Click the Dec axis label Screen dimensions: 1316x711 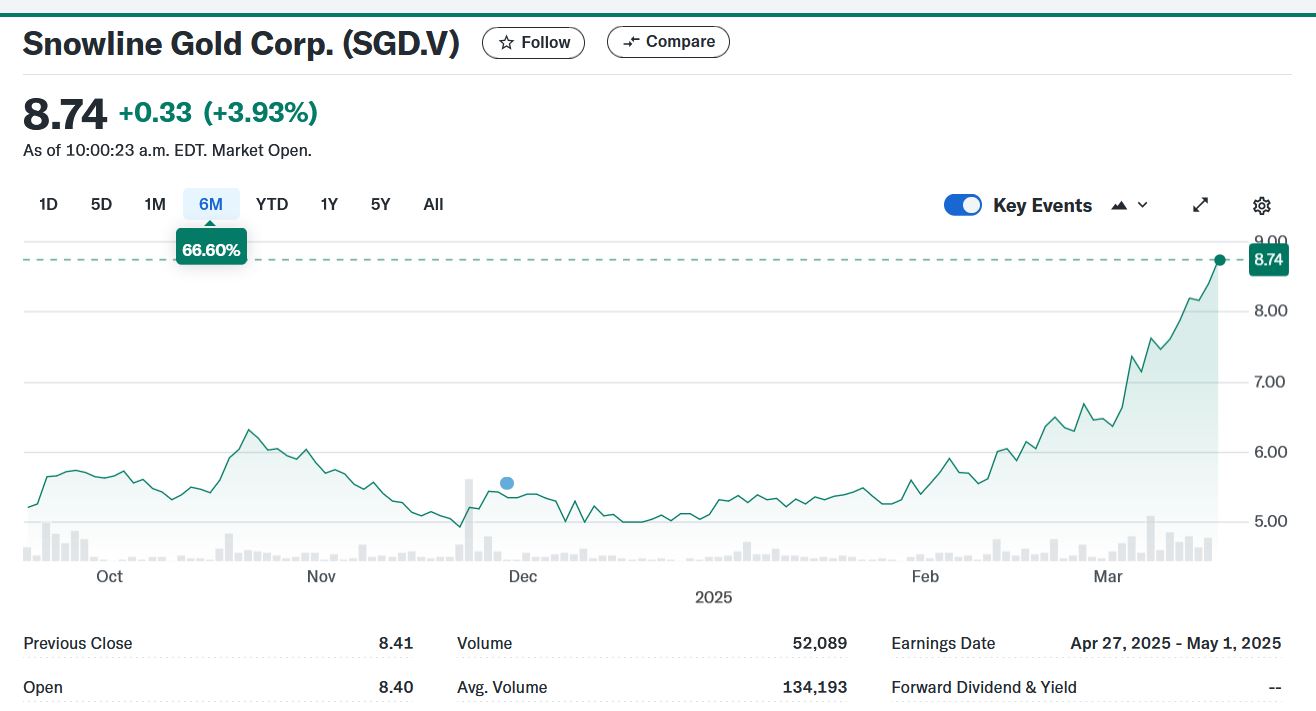click(523, 576)
